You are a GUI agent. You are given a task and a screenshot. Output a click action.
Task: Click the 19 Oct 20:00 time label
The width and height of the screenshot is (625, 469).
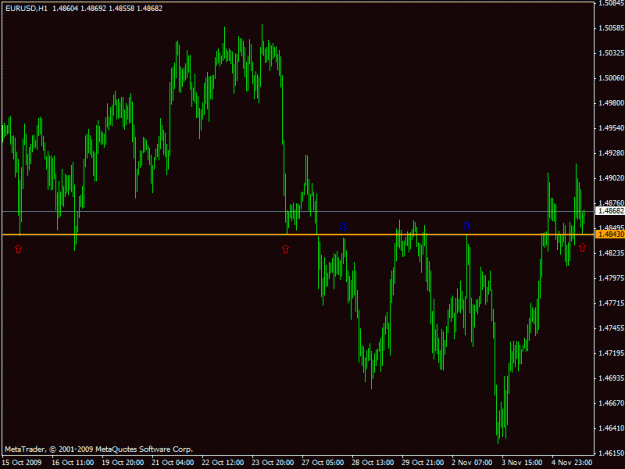(x=122, y=463)
